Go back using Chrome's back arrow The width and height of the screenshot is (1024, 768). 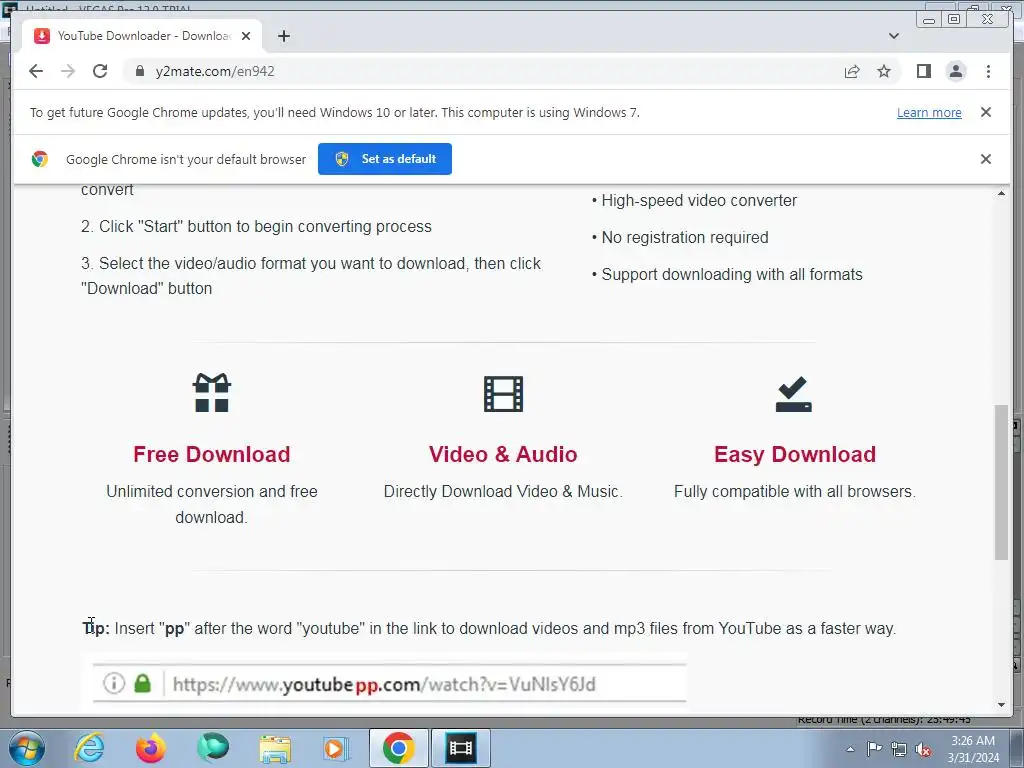(36, 71)
